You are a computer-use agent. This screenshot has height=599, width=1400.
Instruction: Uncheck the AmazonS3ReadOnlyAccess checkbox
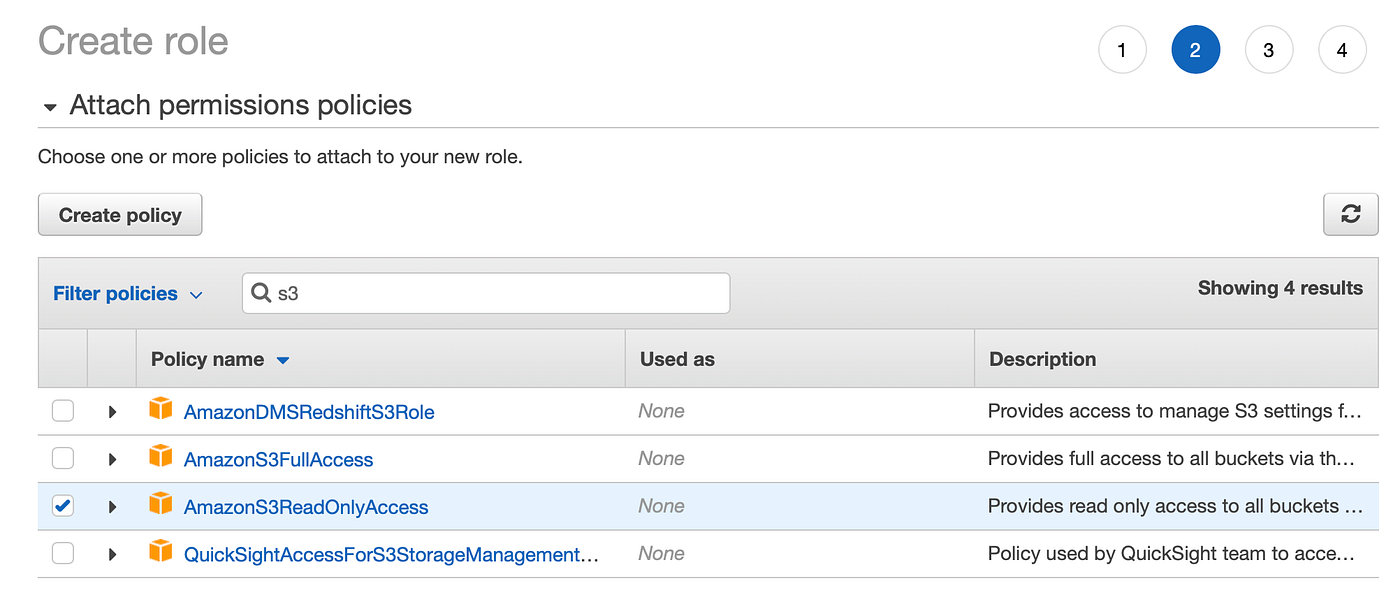pyautogui.click(x=62, y=506)
